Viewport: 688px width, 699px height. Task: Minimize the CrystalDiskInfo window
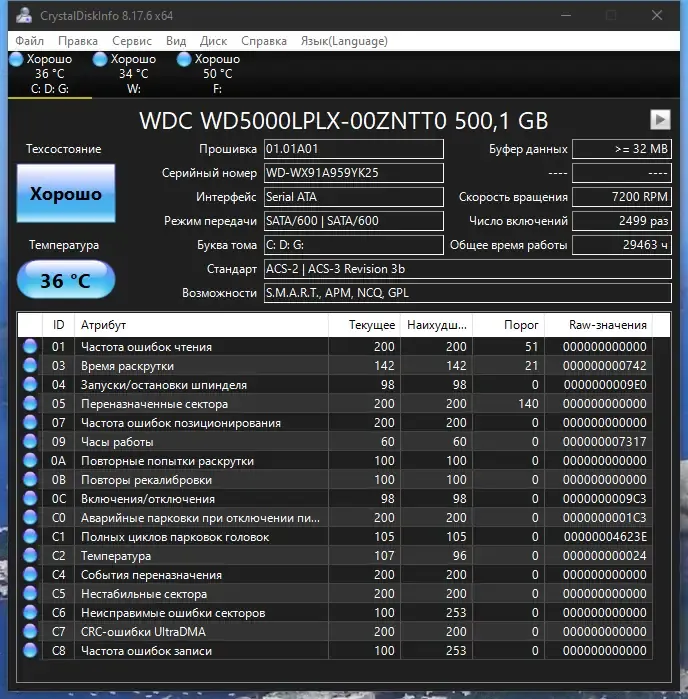(566, 15)
